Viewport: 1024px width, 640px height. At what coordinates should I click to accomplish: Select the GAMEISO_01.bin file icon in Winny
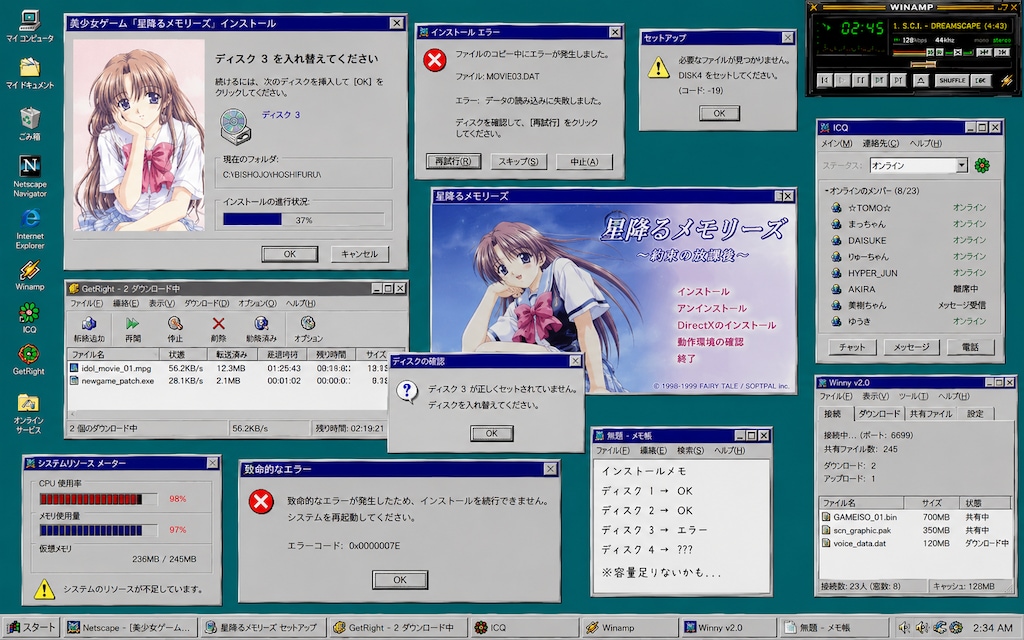[825, 517]
